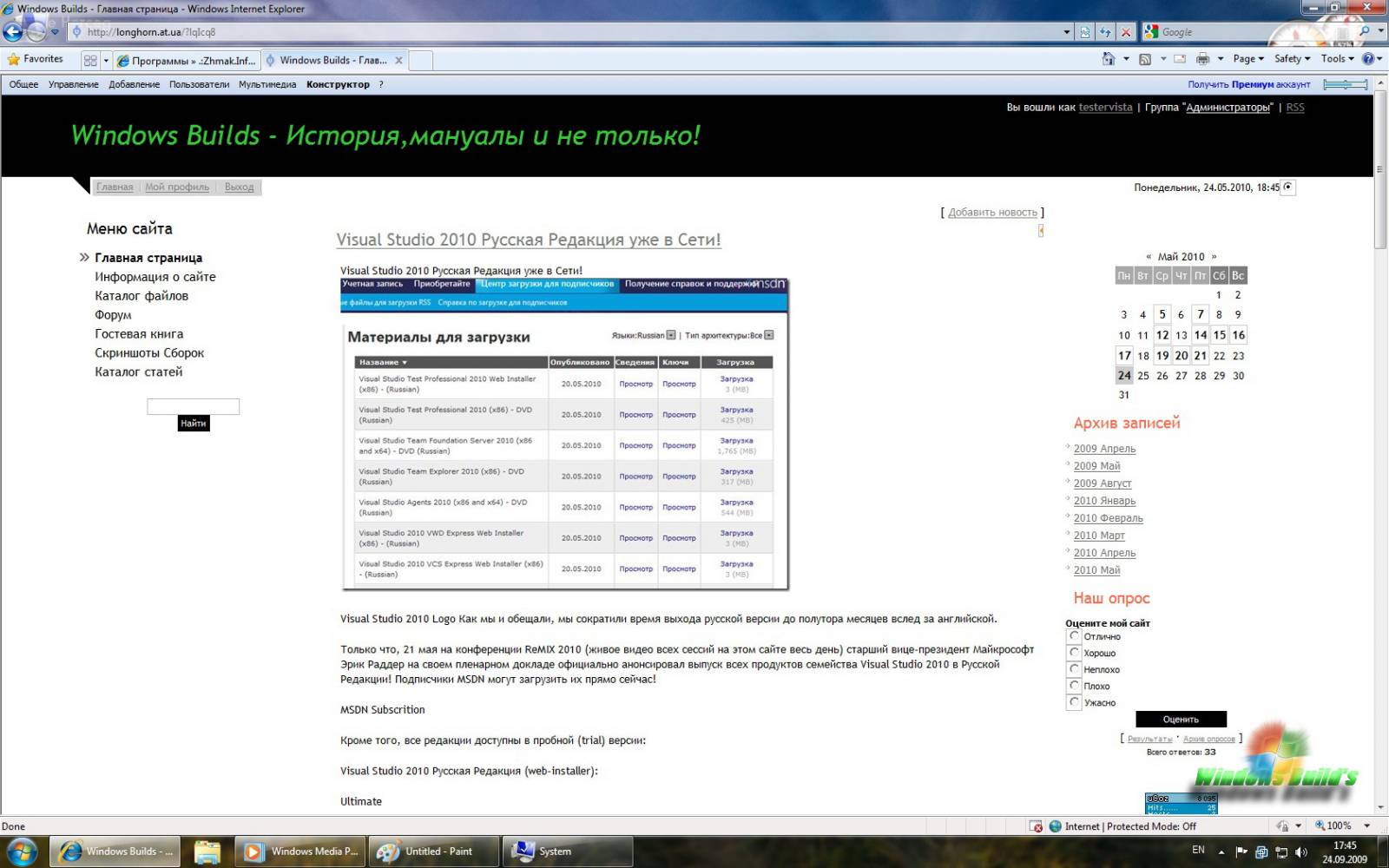Screen dimensions: 1389x868
Task: Click the blue Help question mark icon
Action: tap(1368, 59)
